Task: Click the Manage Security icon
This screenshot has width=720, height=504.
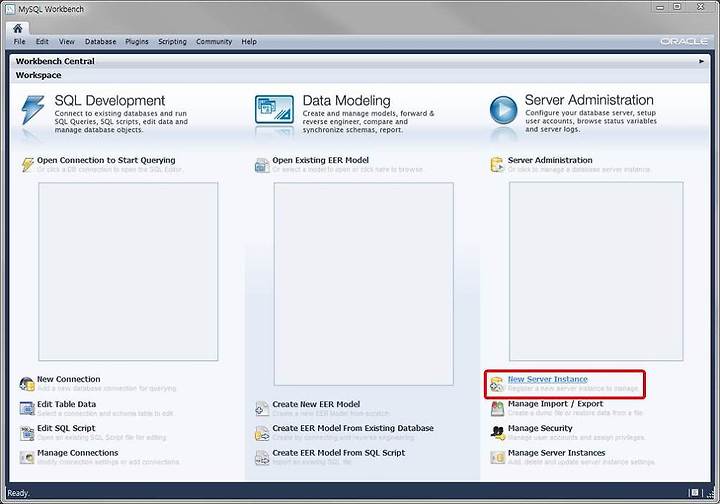Action: click(497, 432)
